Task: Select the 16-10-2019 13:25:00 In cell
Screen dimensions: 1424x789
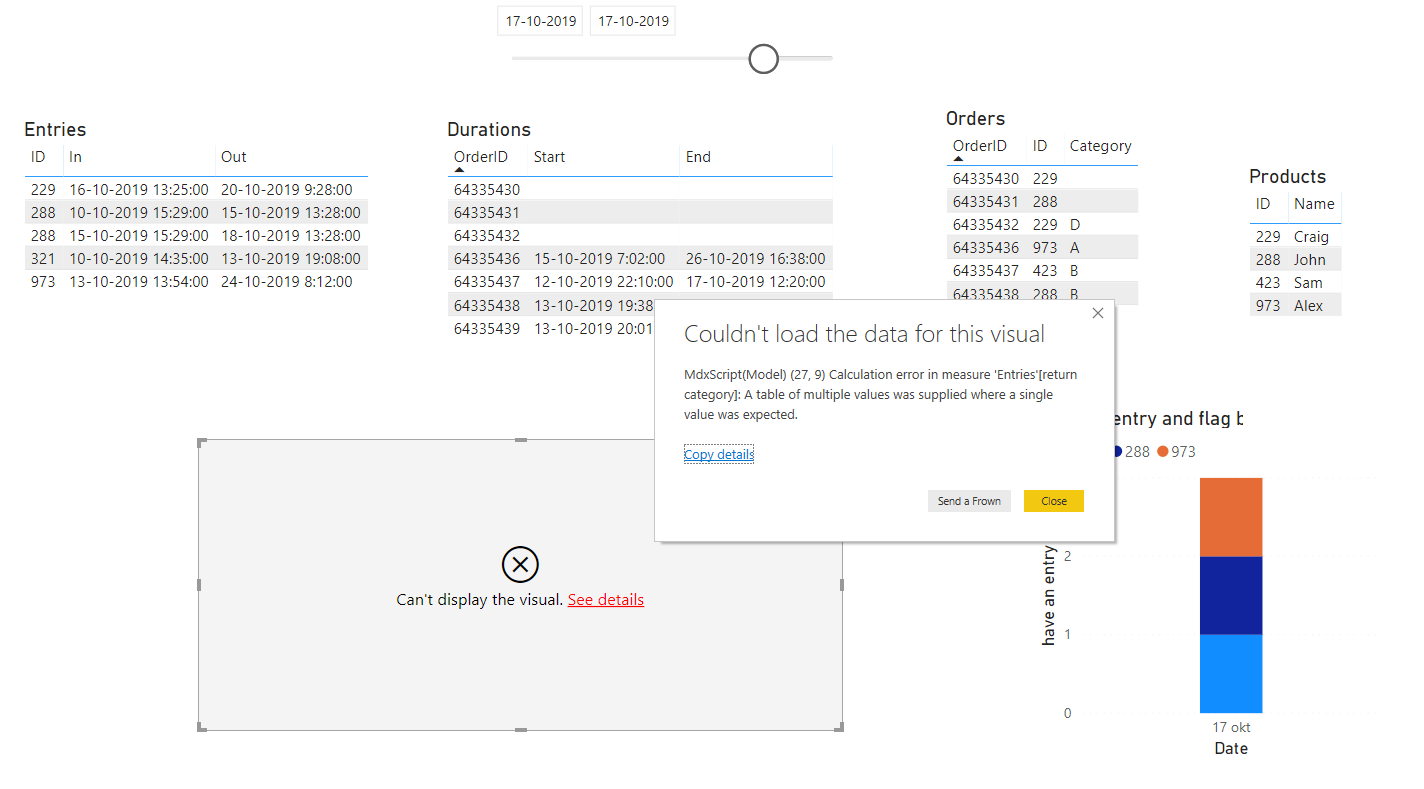Action: pyautogui.click(x=139, y=190)
